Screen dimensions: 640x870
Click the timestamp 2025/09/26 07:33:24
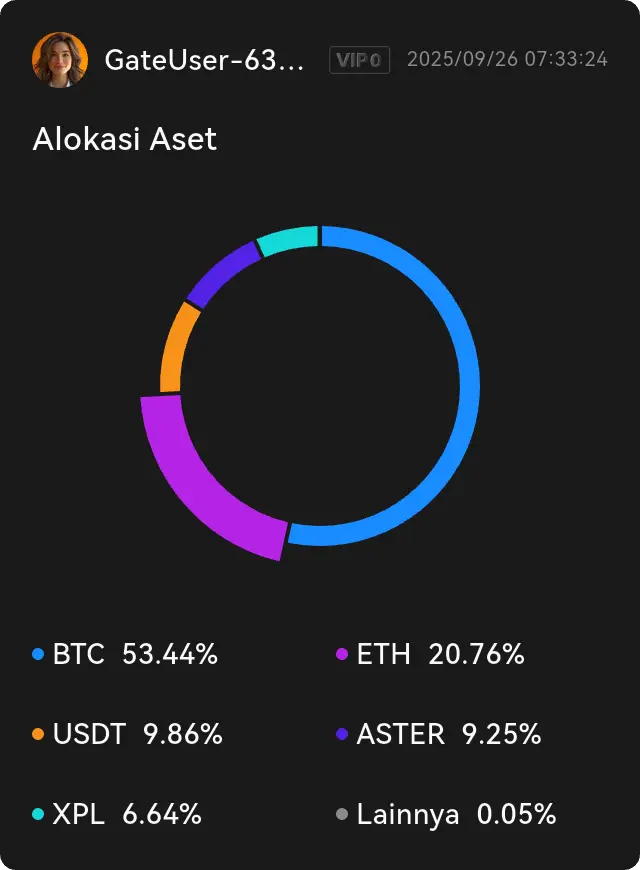pos(507,60)
